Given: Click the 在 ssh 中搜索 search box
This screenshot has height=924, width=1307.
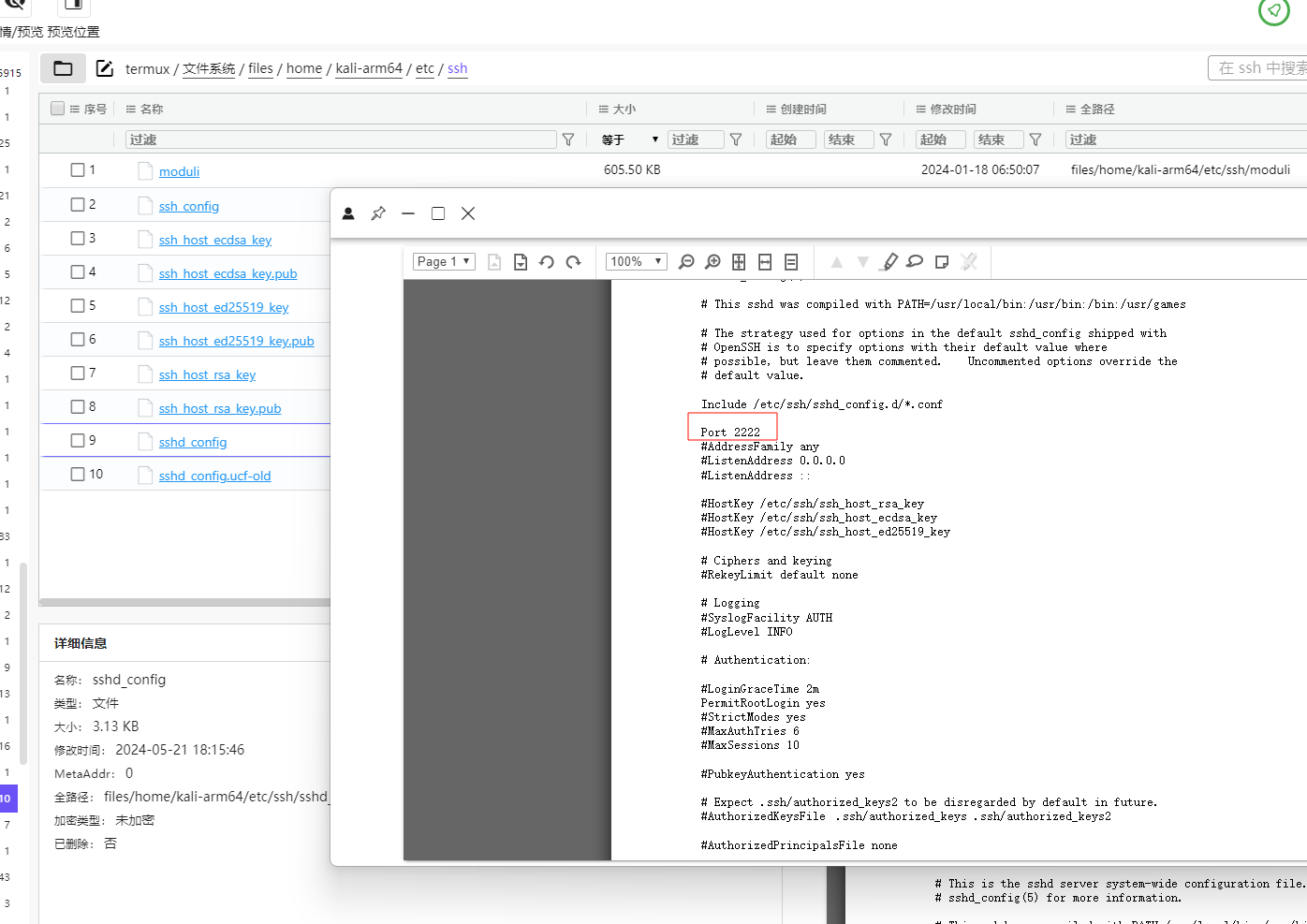Looking at the screenshot, I should pyautogui.click(x=1257, y=68).
